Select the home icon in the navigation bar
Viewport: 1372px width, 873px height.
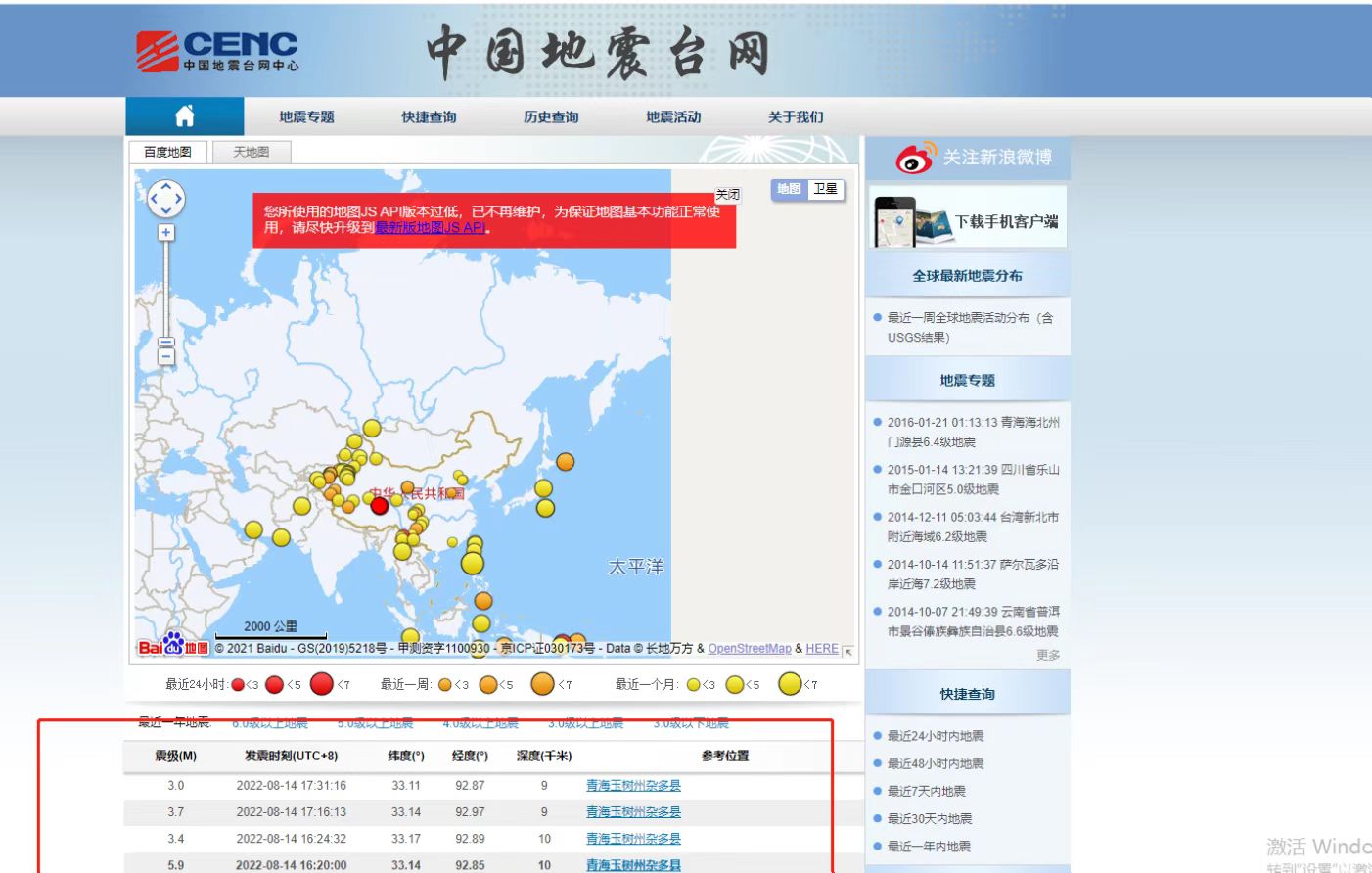point(184,115)
